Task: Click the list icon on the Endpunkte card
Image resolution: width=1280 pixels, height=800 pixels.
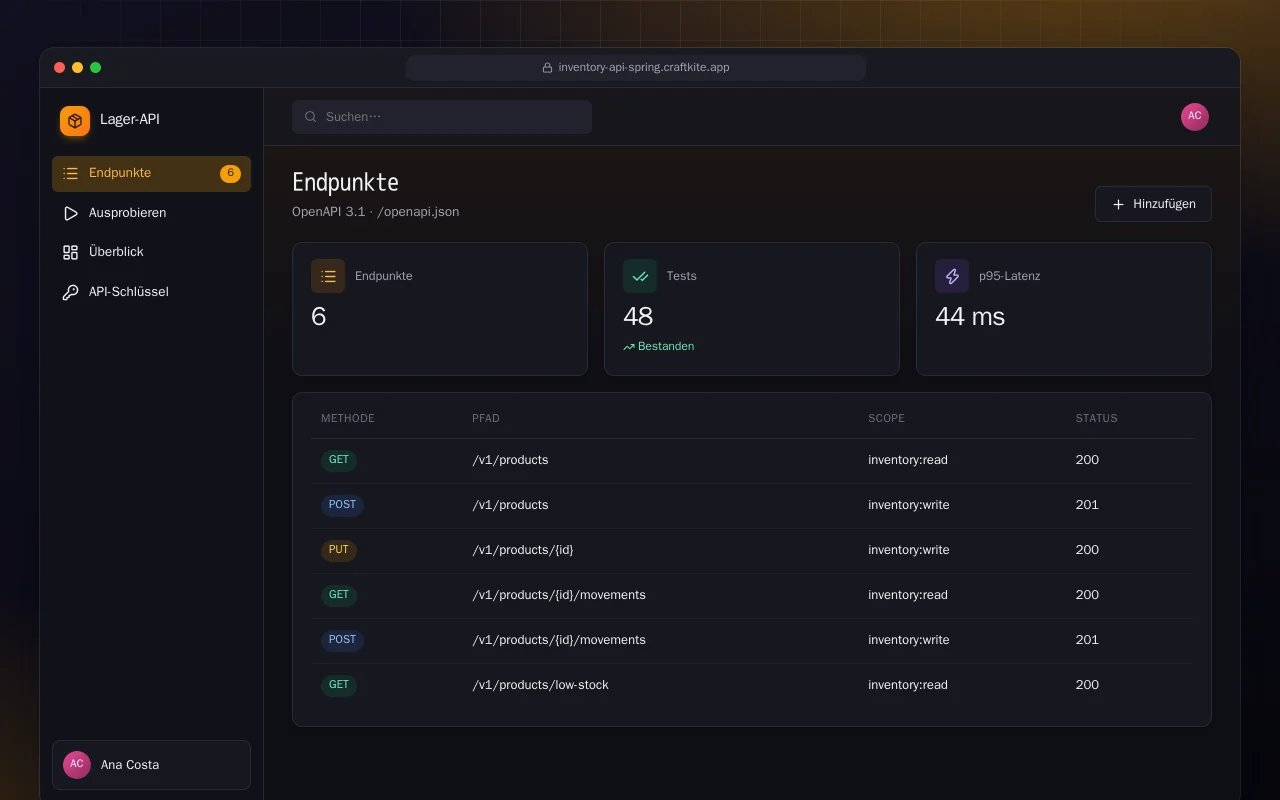Action: (x=328, y=276)
